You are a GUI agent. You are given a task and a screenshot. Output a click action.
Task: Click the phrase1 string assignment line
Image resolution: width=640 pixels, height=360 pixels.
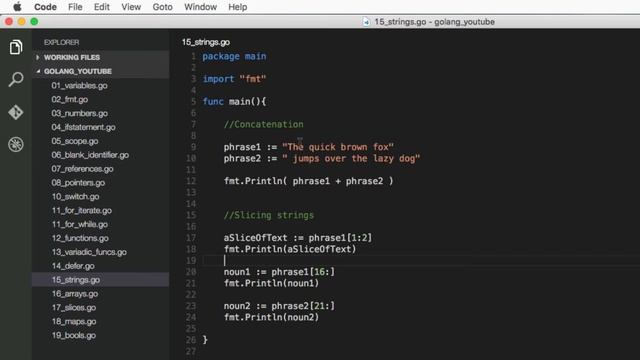click(309, 147)
